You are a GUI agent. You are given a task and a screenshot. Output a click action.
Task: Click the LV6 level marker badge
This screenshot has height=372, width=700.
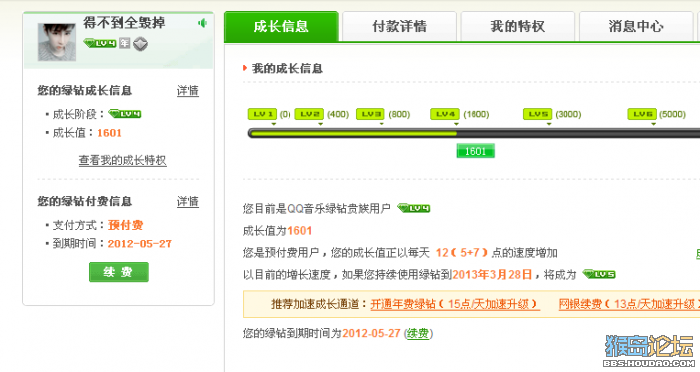642,114
